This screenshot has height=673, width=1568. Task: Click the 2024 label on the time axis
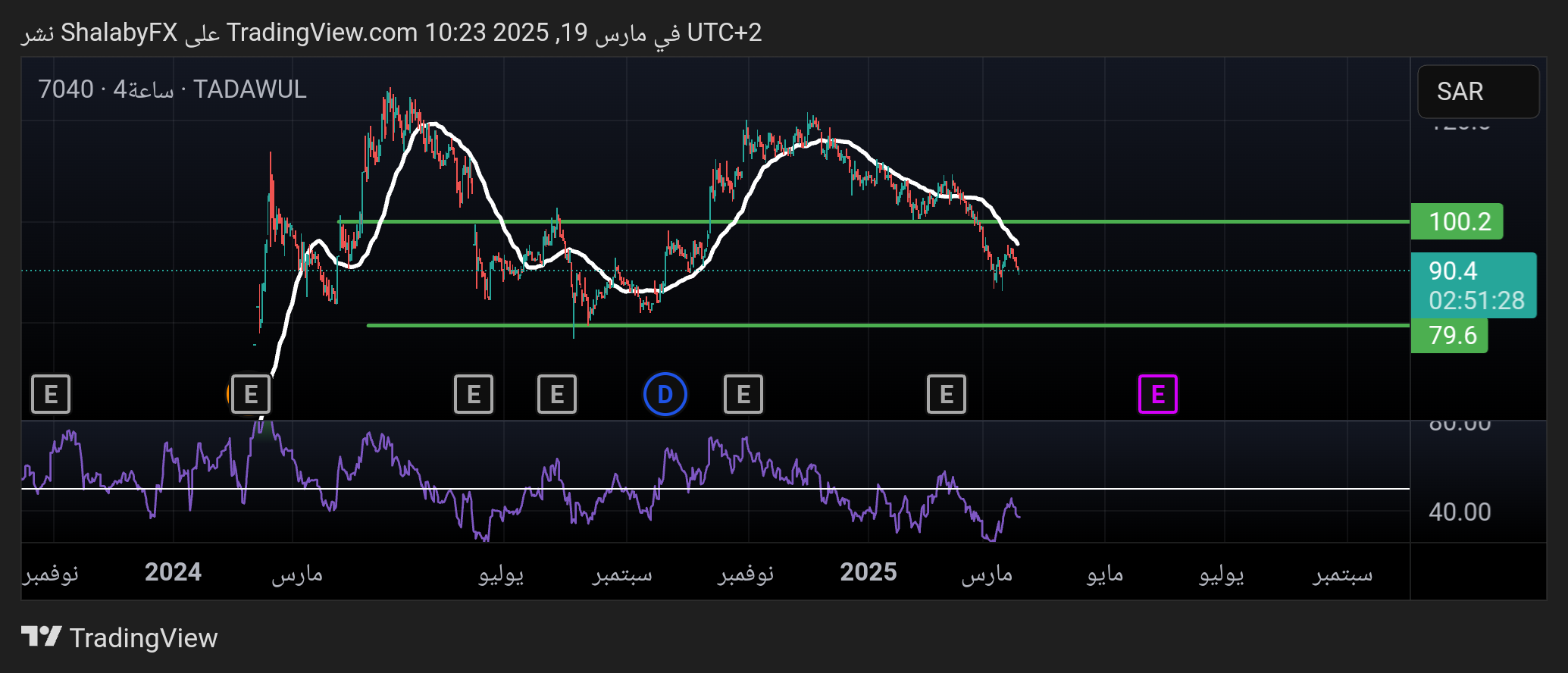[x=173, y=572]
